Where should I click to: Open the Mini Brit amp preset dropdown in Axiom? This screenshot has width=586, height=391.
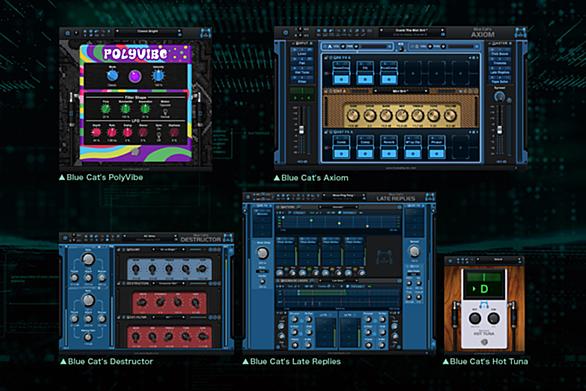pyautogui.click(x=400, y=91)
